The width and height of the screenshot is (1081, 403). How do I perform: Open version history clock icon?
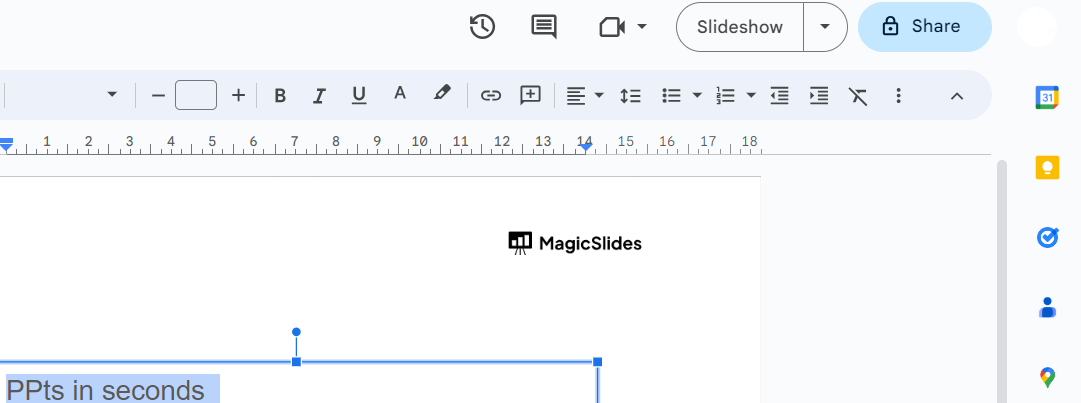coord(483,27)
